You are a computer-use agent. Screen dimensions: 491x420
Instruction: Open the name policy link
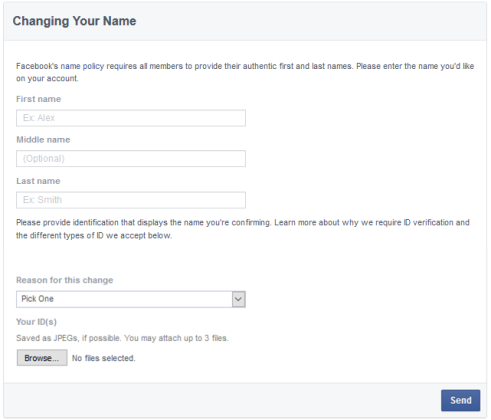coord(82,66)
